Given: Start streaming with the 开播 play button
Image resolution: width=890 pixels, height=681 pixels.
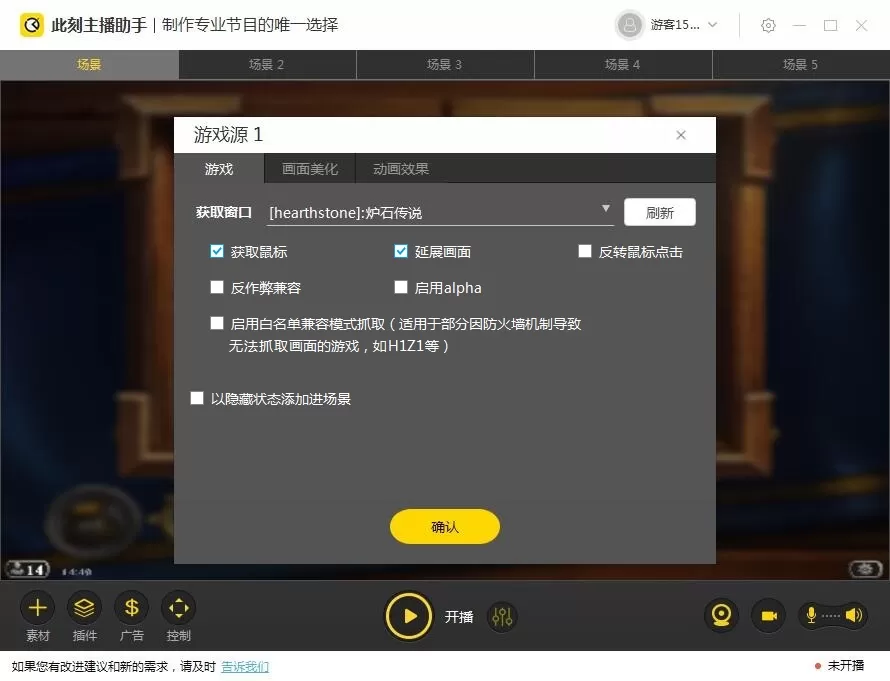Looking at the screenshot, I should click(409, 616).
